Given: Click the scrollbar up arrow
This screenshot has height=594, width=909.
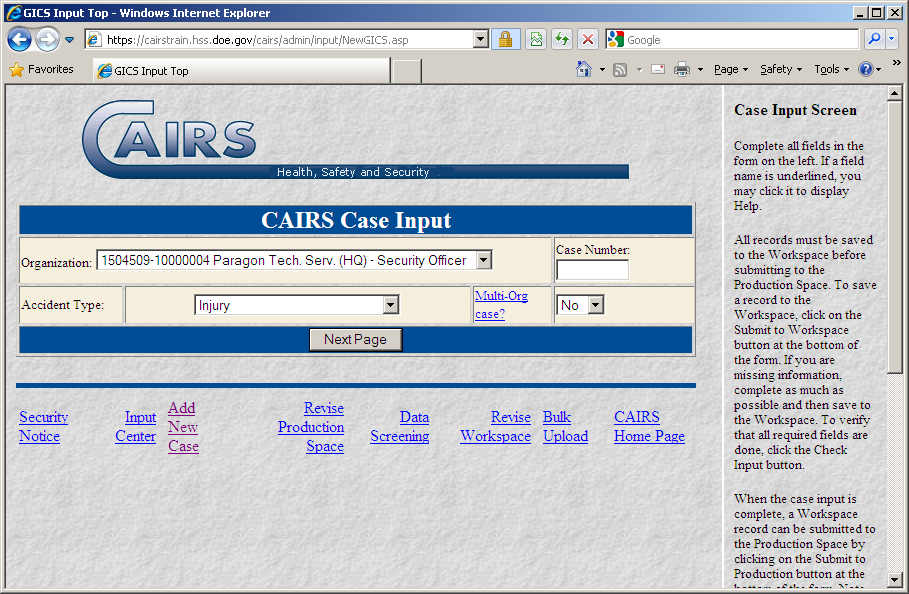Looking at the screenshot, I should (x=895, y=93).
